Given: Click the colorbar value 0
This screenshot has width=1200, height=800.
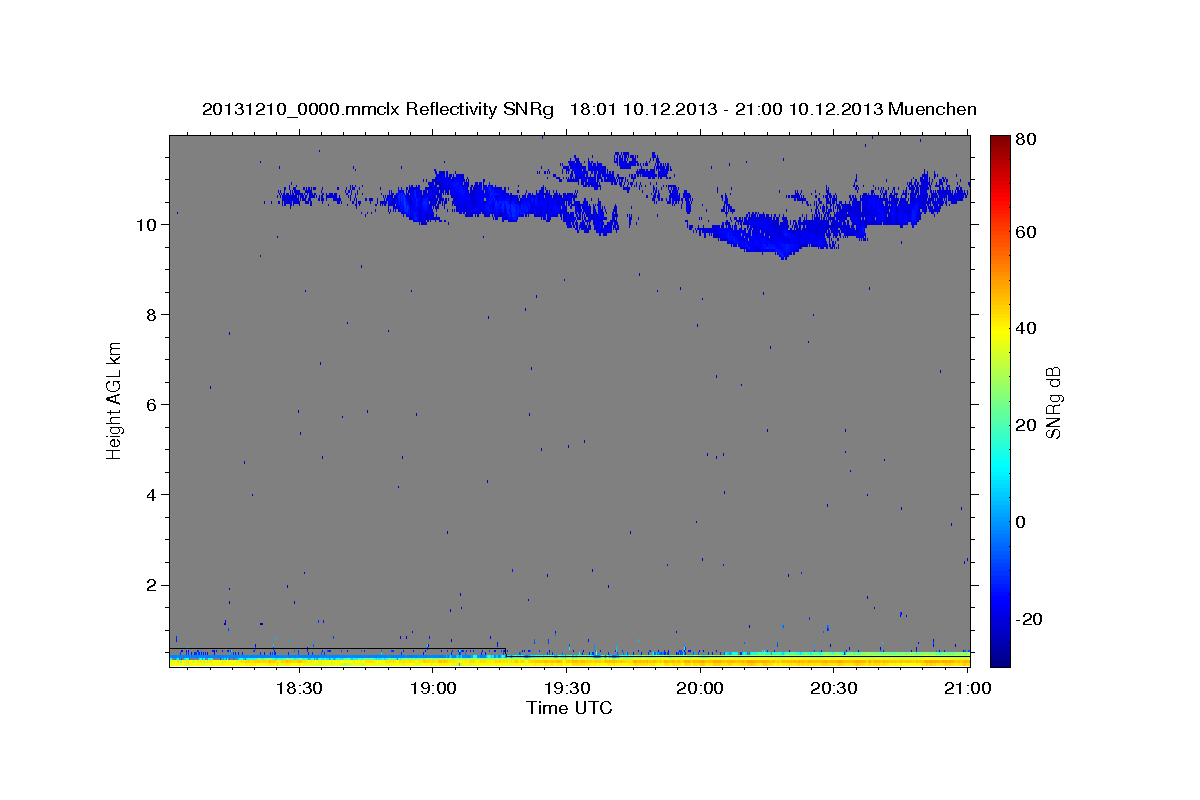Looking at the screenshot, I should point(1023,522).
